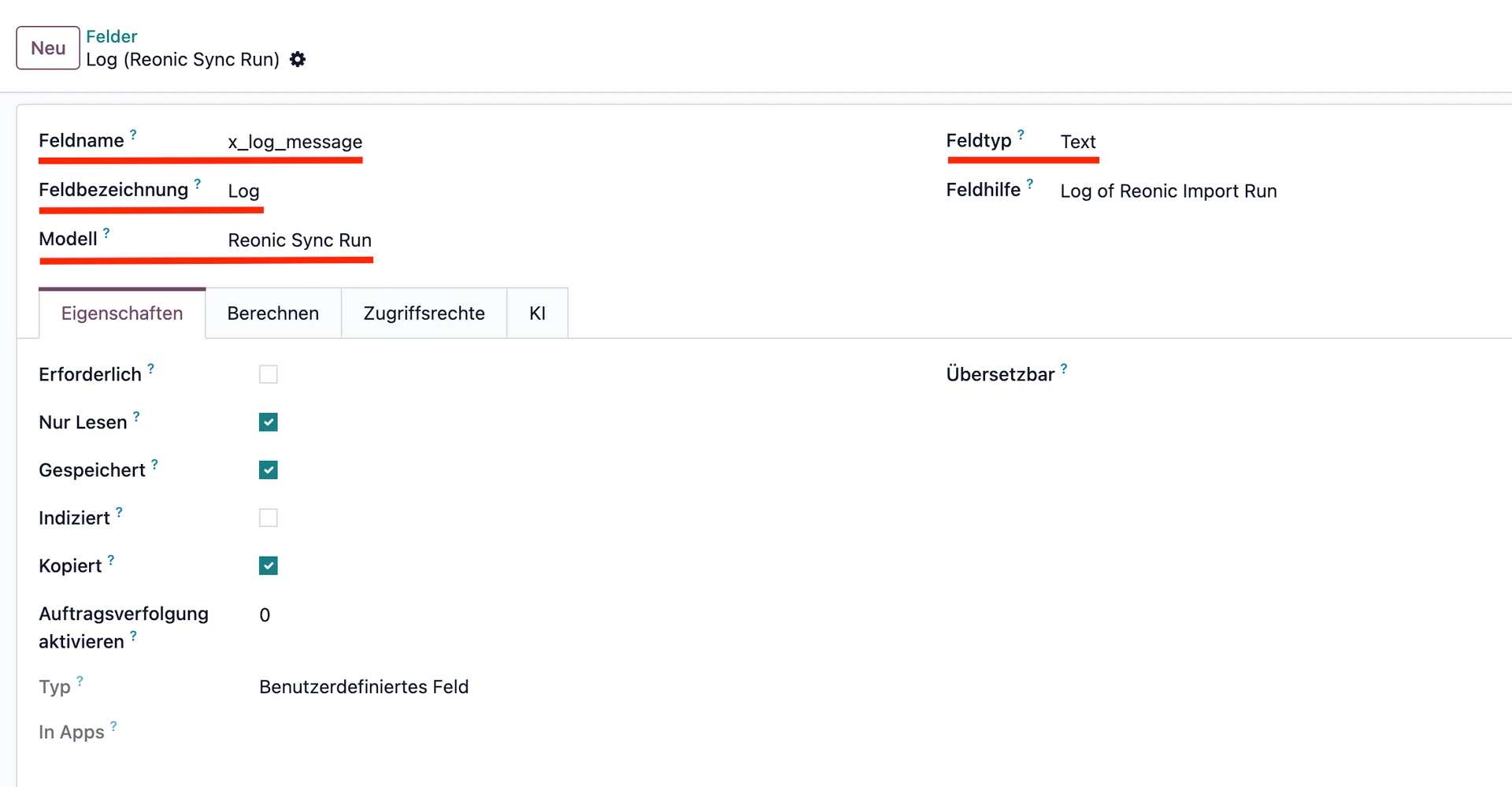Click the Feldtyp help question mark
This screenshot has width=1512, height=787.
tap(1021, 135)
